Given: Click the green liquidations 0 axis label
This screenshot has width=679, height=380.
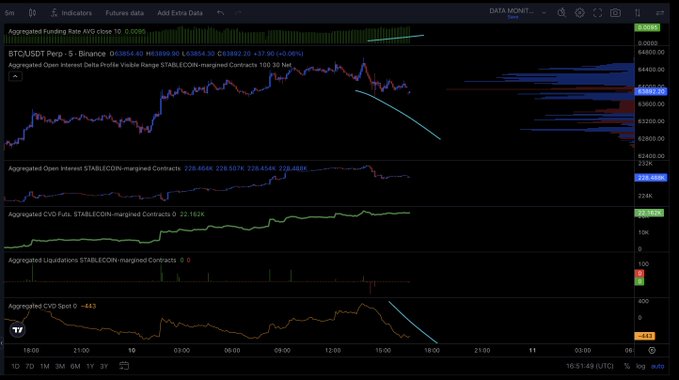Looking at the screenshot, I should [639, 281].
